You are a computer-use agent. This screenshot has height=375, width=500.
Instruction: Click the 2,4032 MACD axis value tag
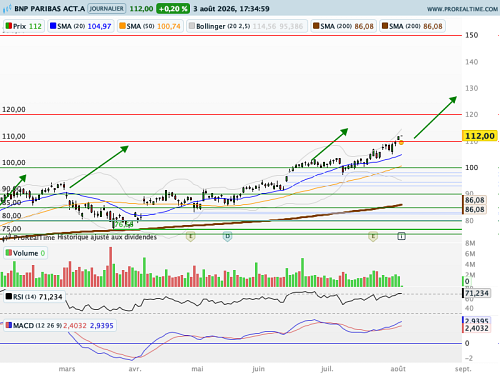[476, 329]
